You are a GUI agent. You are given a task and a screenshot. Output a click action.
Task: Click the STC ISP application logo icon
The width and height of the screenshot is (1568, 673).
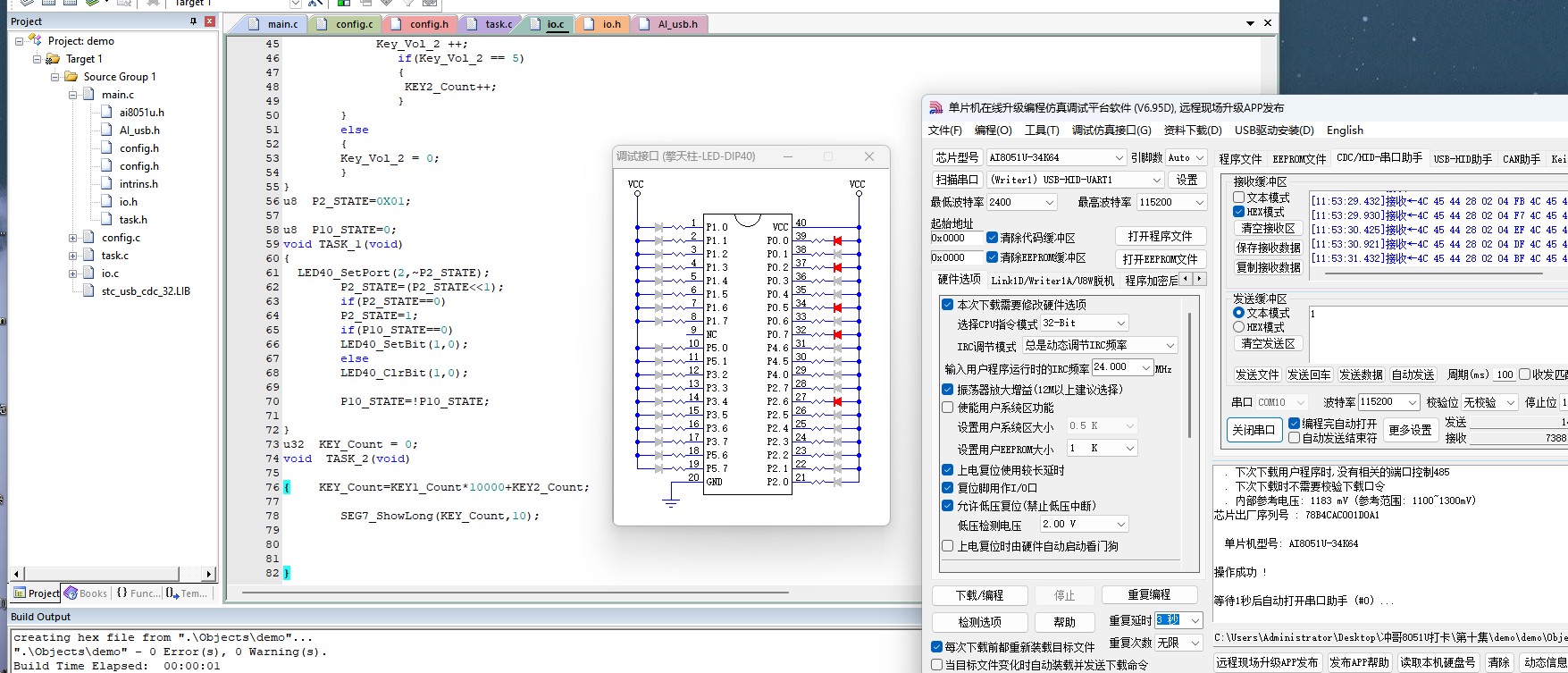[x=935, y=107]
